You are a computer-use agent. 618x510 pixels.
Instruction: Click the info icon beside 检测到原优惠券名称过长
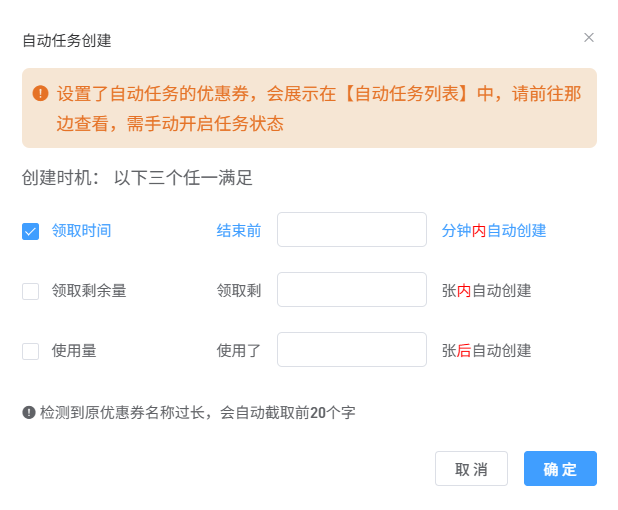pyautogui.click(x=29, y=412)
